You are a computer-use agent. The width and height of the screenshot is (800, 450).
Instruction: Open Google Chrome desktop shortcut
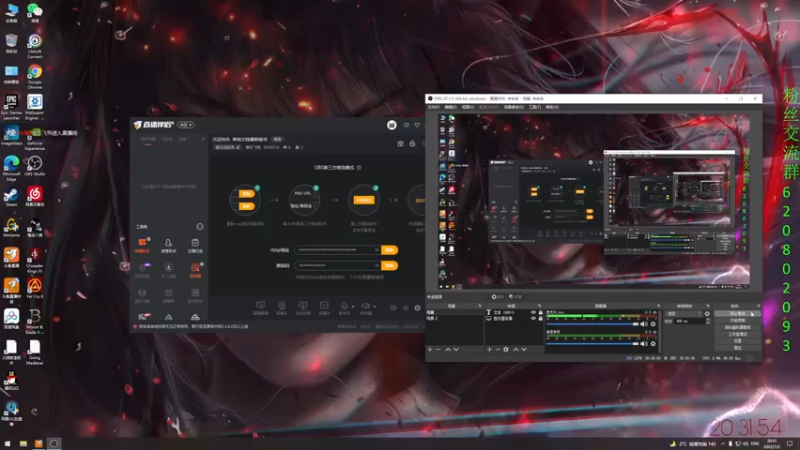pos(35,74)
